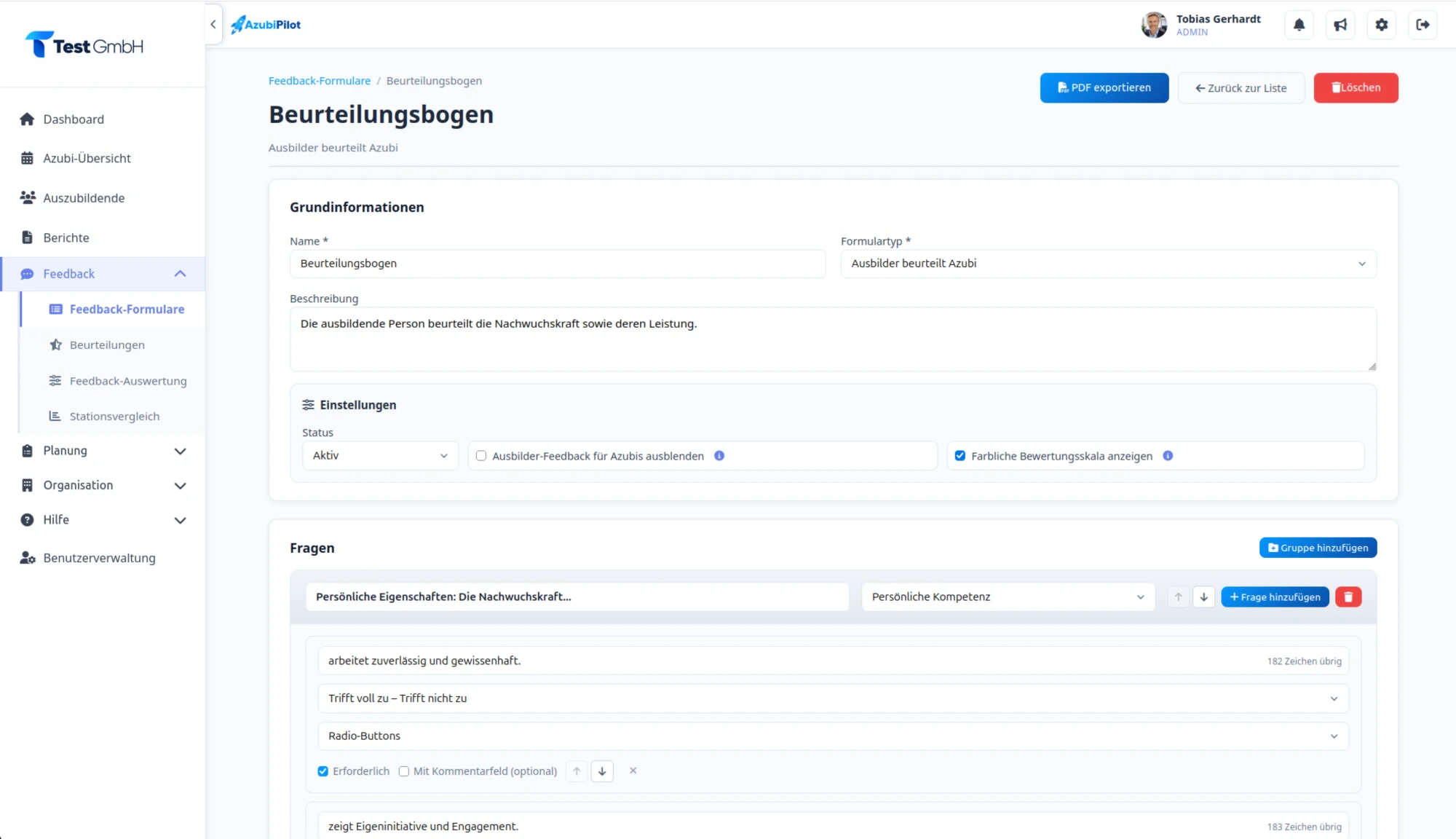Move the Persönliche Eigenschaften group down
1456x839 pixels.
coord(1203,597)
